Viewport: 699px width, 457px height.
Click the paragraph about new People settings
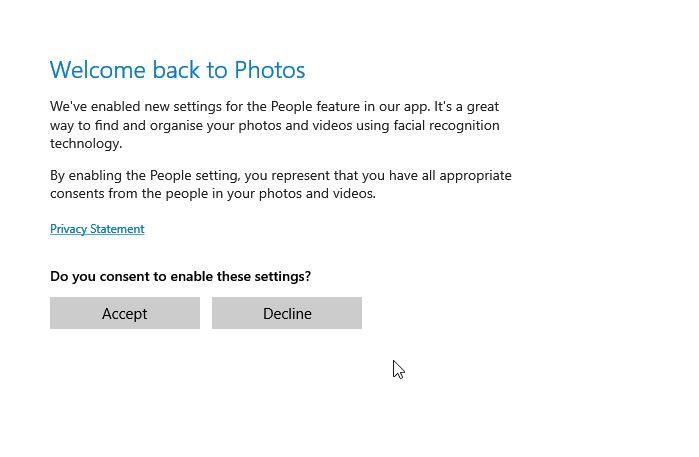[x=275, y=125]
